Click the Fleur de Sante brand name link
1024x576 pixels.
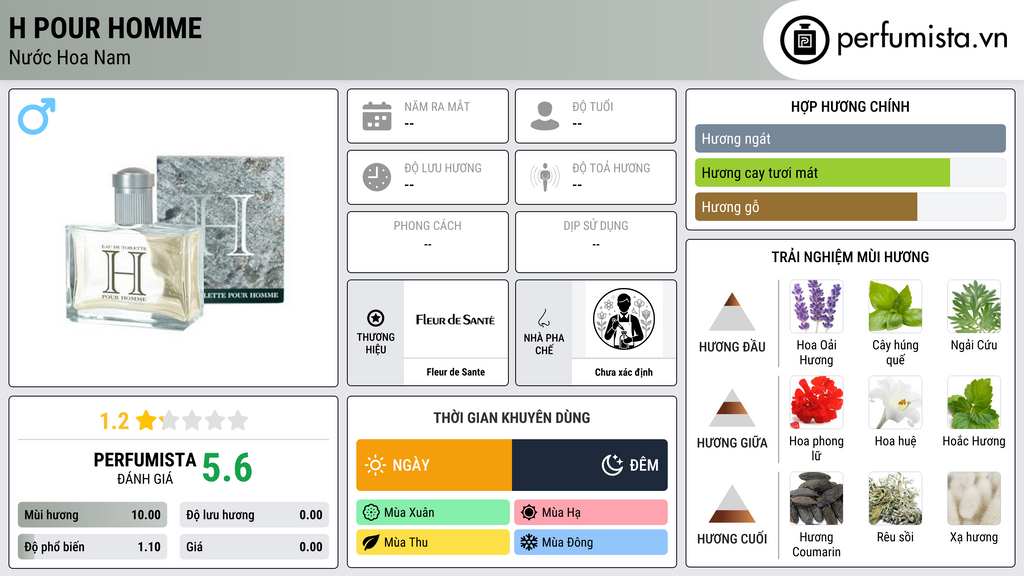click(x=456, y=372)
